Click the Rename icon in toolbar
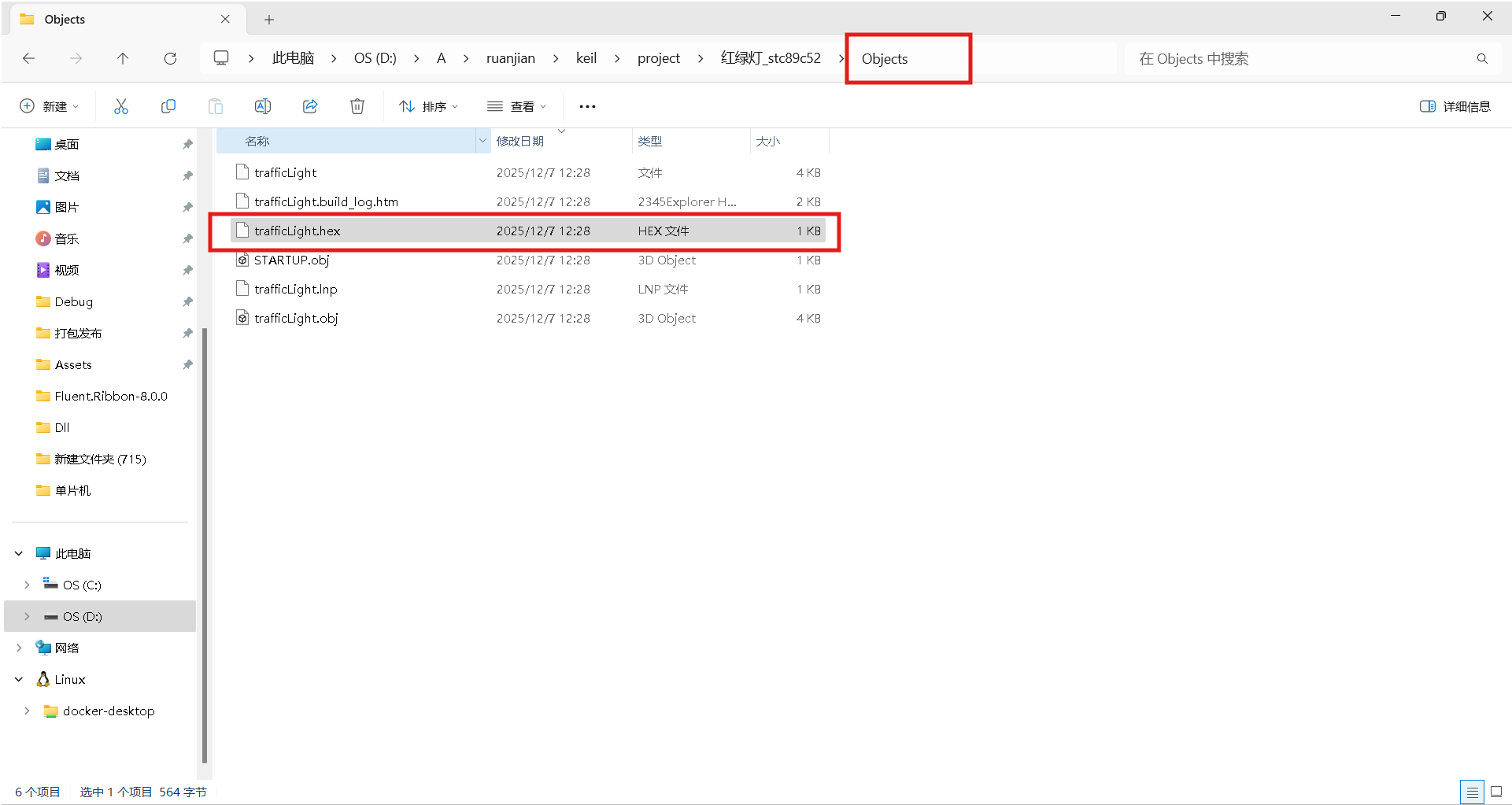 point(263,106)
